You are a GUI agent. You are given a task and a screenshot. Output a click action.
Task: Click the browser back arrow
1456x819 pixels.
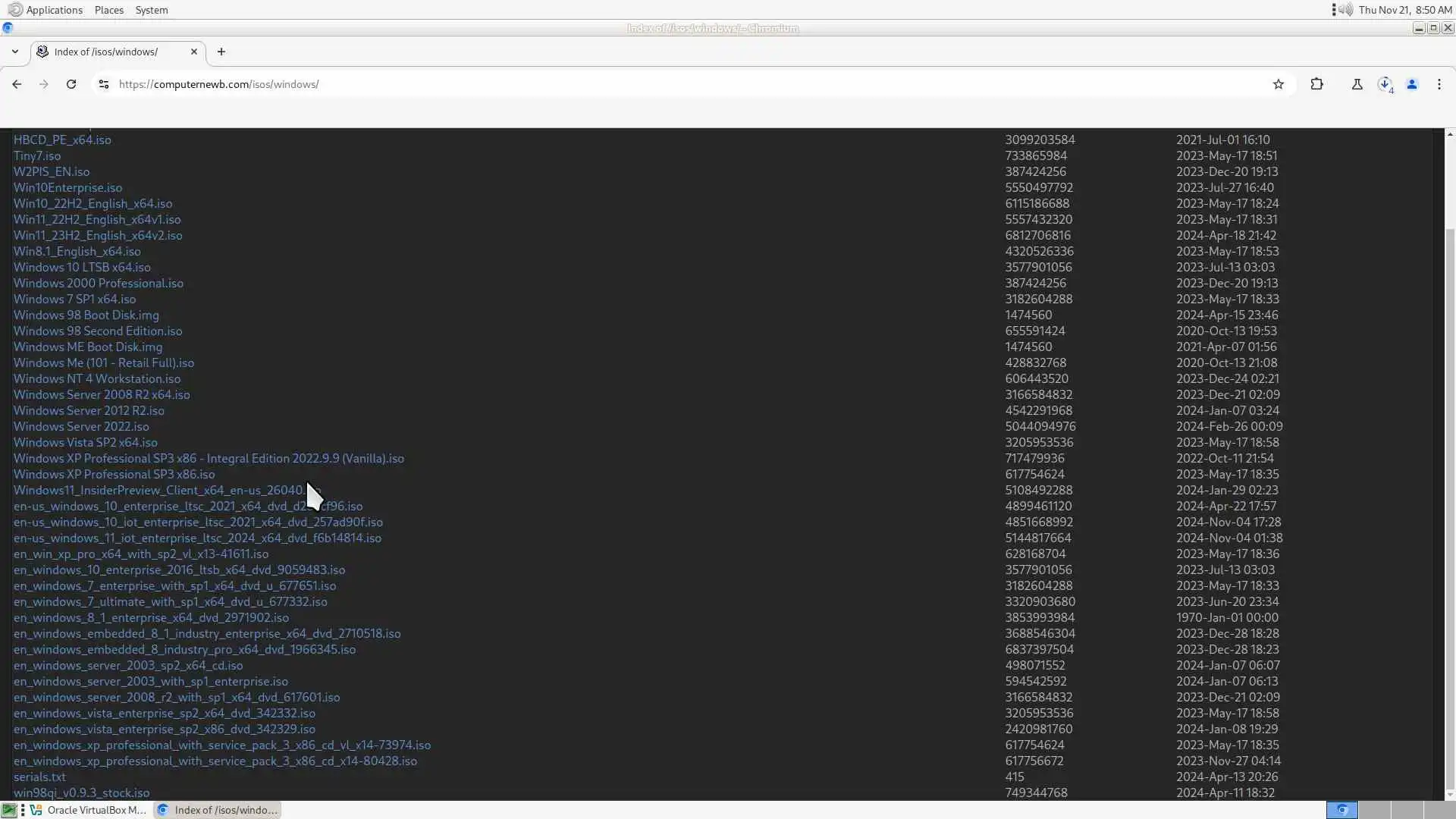coord(17,84)
